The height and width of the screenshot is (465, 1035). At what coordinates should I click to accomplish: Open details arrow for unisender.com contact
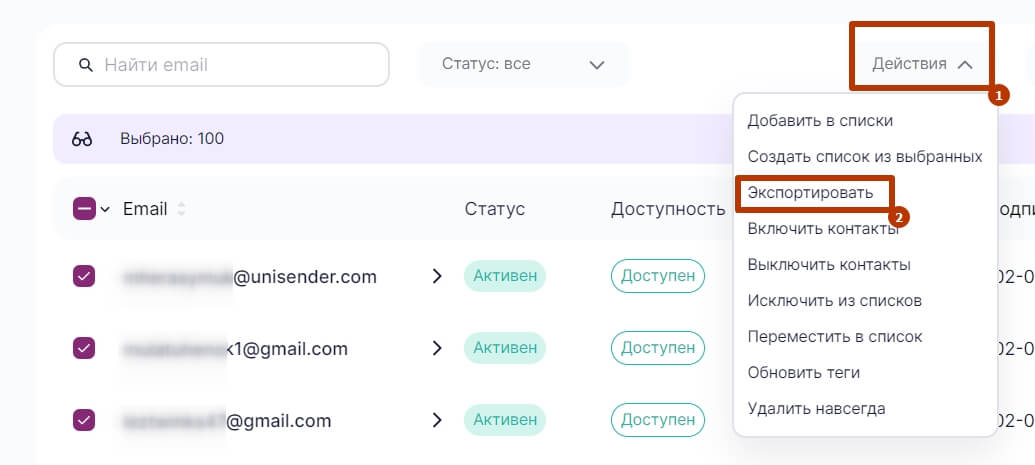pos(437,276)
